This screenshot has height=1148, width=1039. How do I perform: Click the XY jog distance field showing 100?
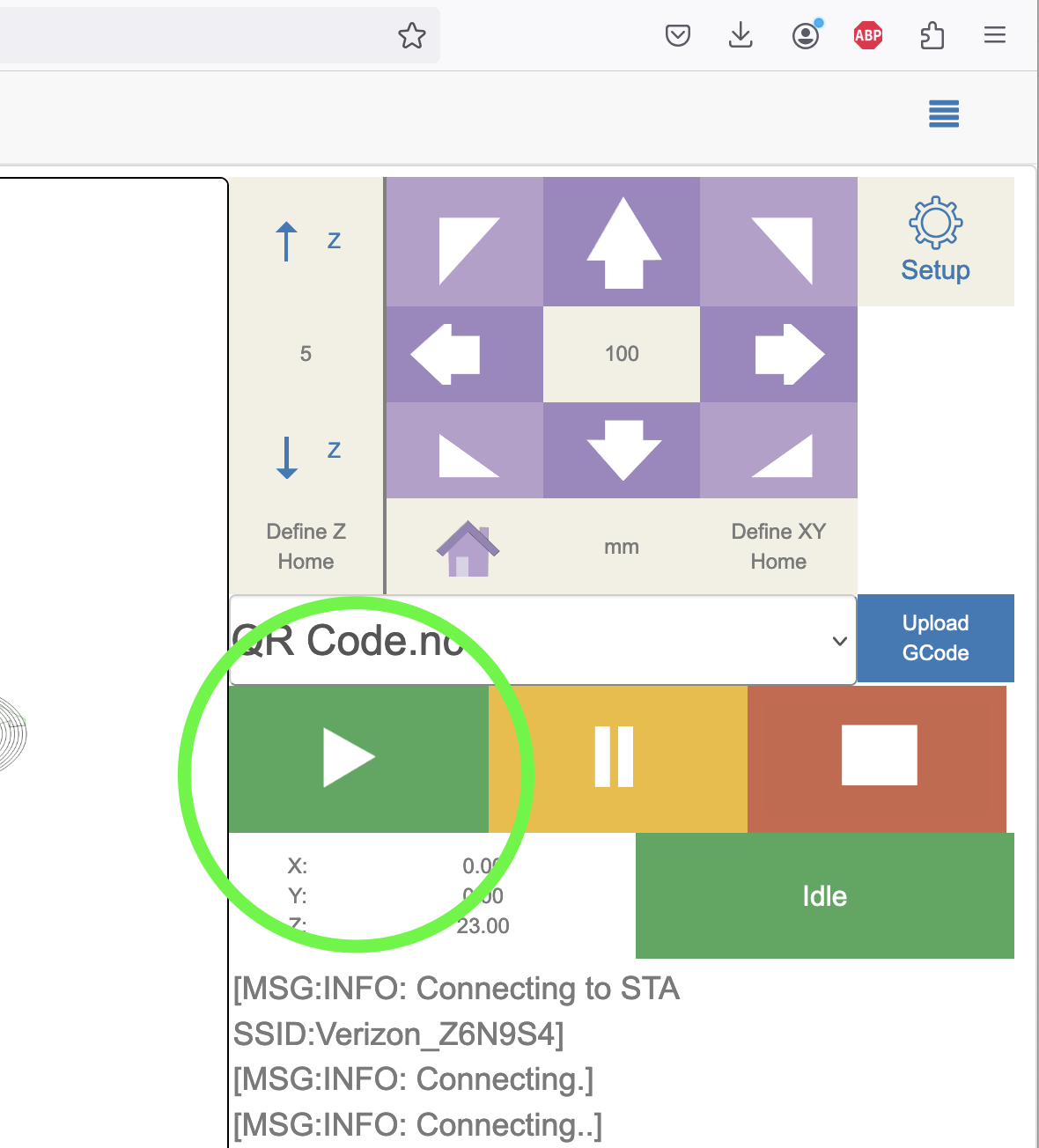tap(622, 354)
